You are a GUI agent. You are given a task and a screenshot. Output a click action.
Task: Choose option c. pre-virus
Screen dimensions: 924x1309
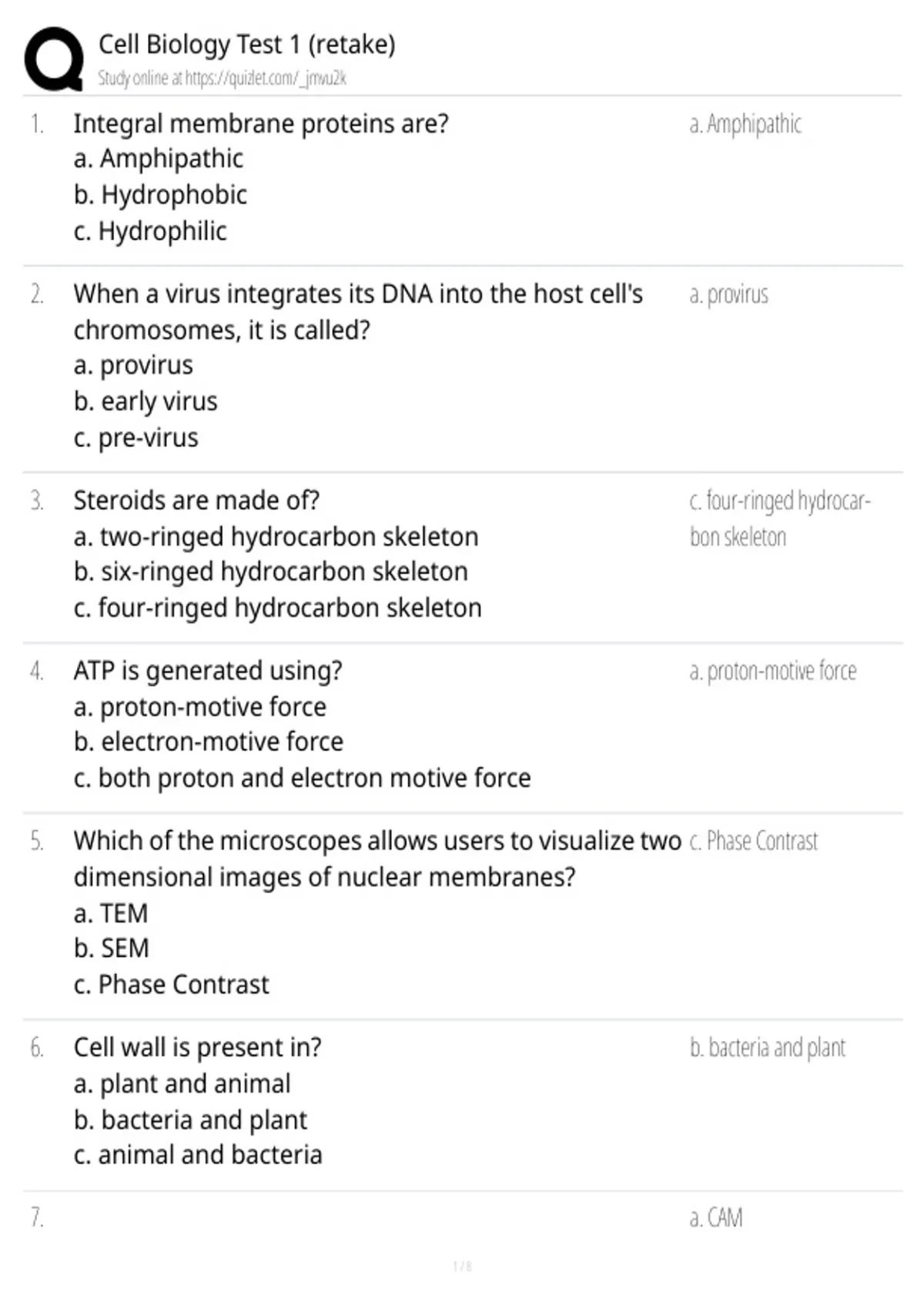coord(136,437)
